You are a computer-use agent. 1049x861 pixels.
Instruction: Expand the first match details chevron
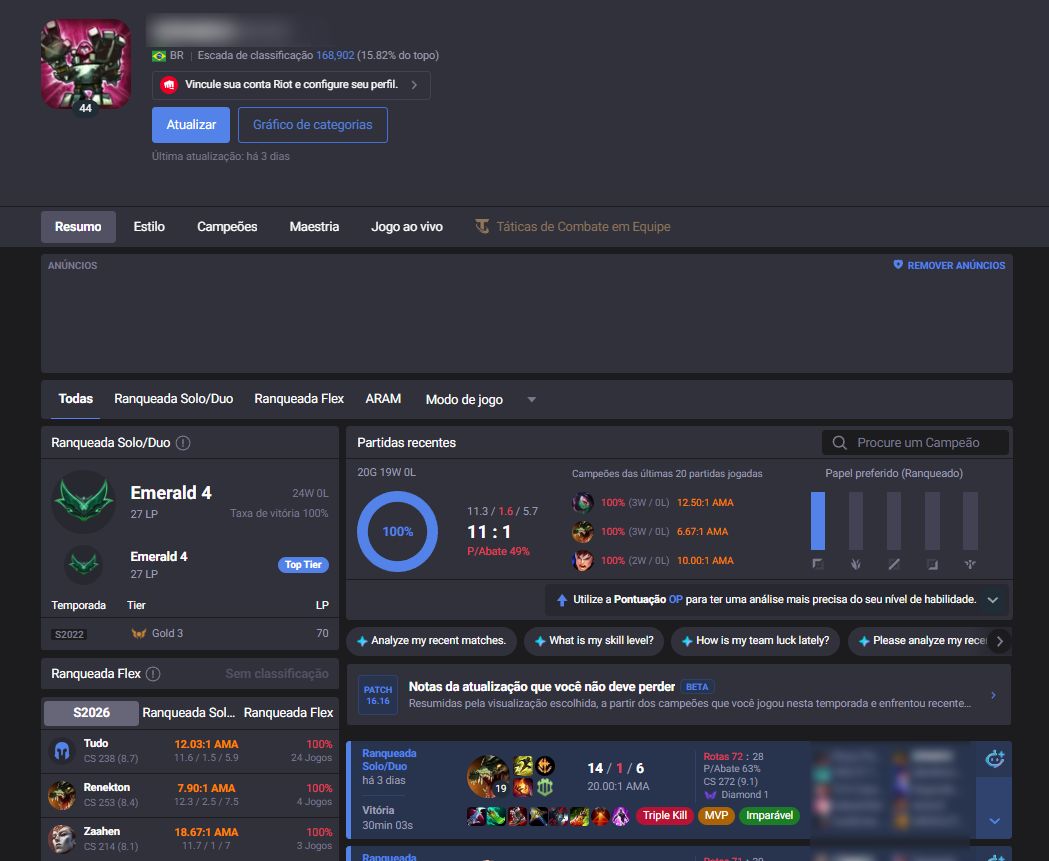(x=994, y=821)
